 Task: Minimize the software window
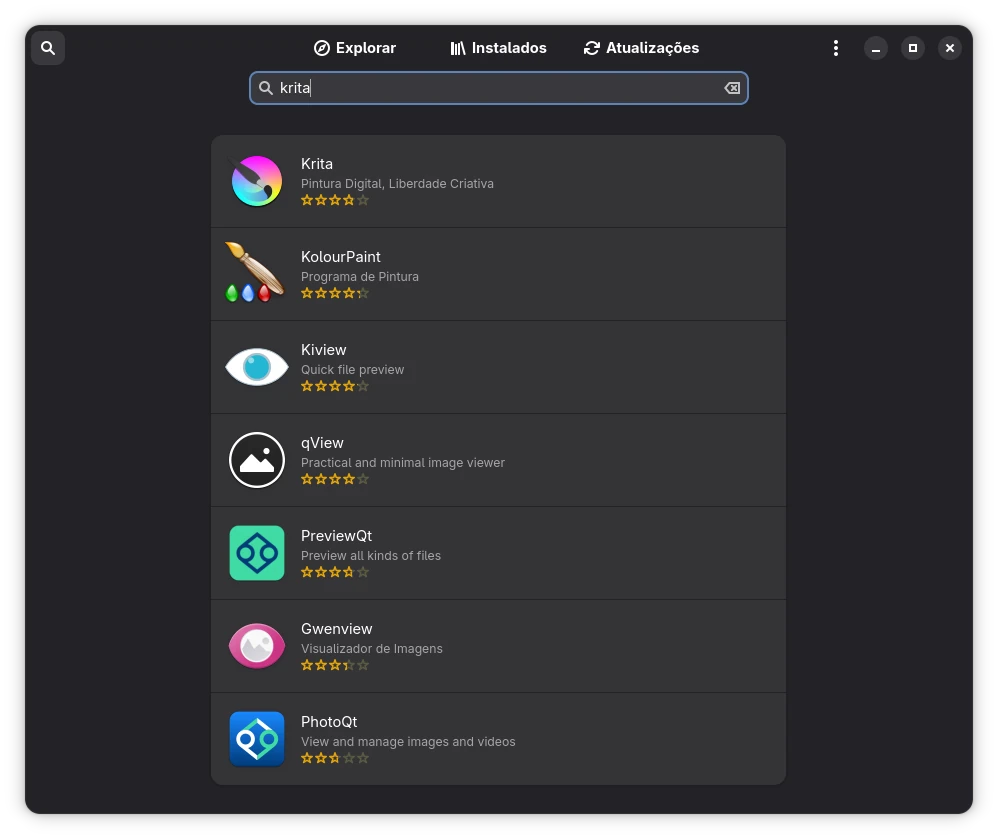[876, 48]
